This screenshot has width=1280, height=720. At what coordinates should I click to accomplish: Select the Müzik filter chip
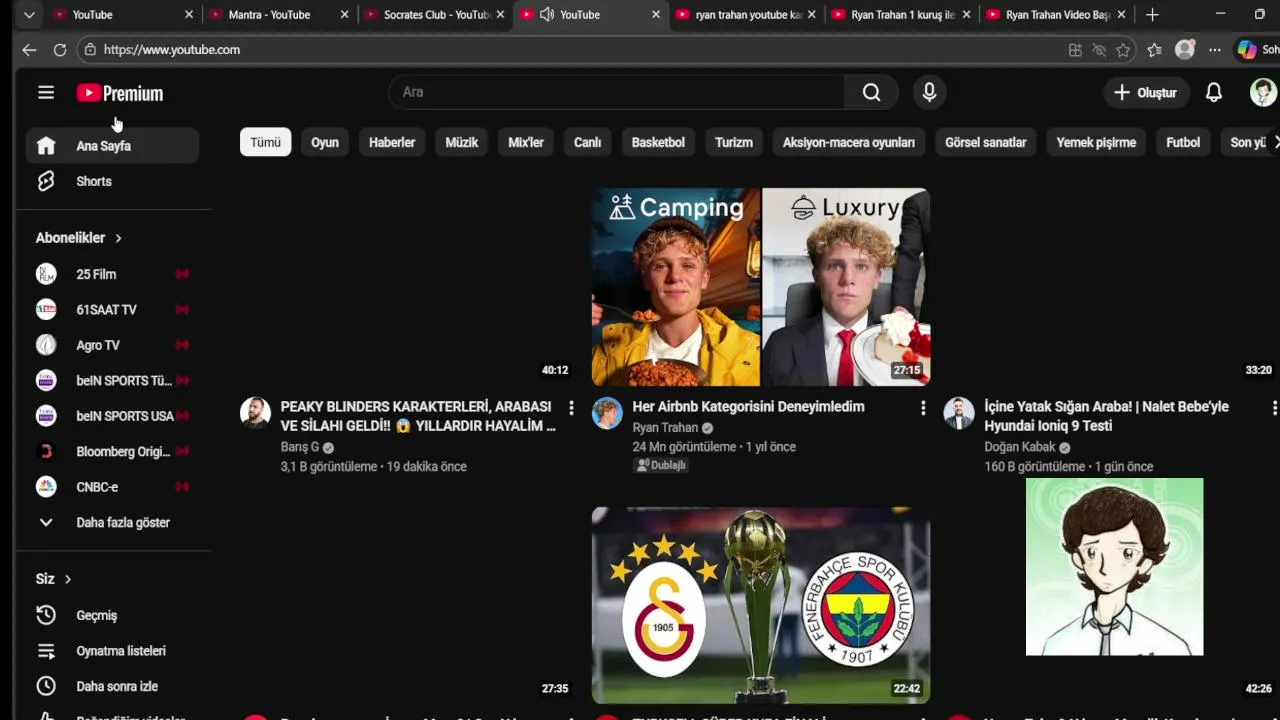(x=462, y=142)
